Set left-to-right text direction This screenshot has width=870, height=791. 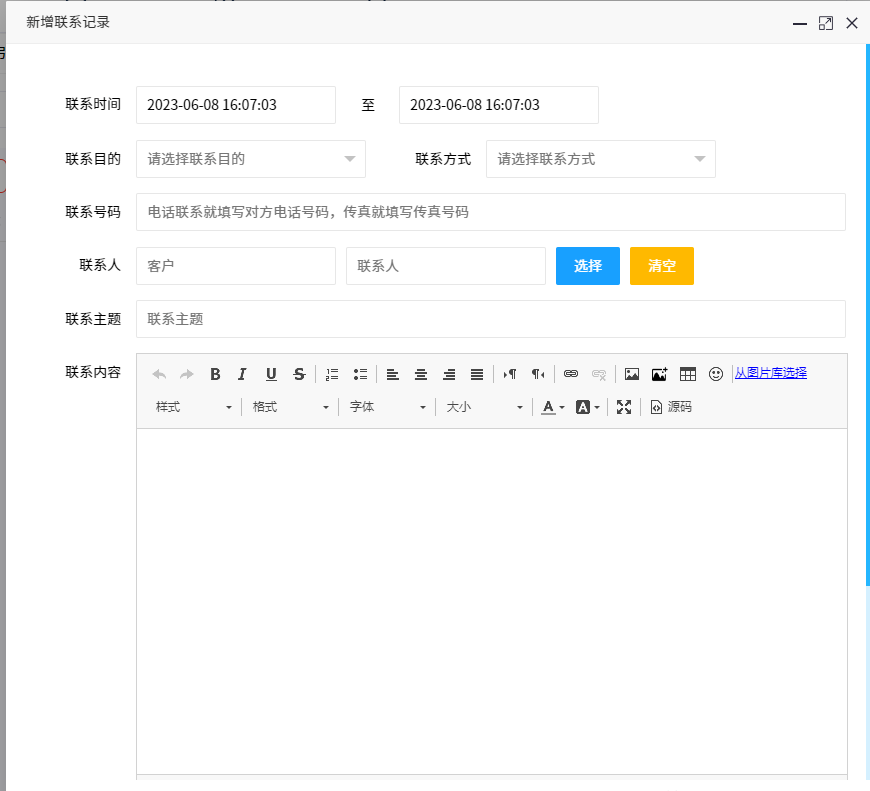510,374
